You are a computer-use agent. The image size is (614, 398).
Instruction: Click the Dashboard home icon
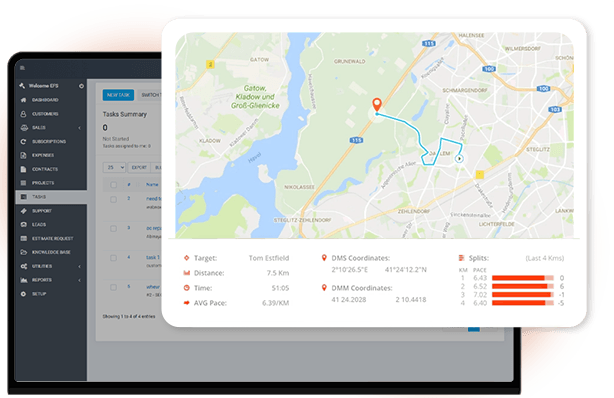23,100
